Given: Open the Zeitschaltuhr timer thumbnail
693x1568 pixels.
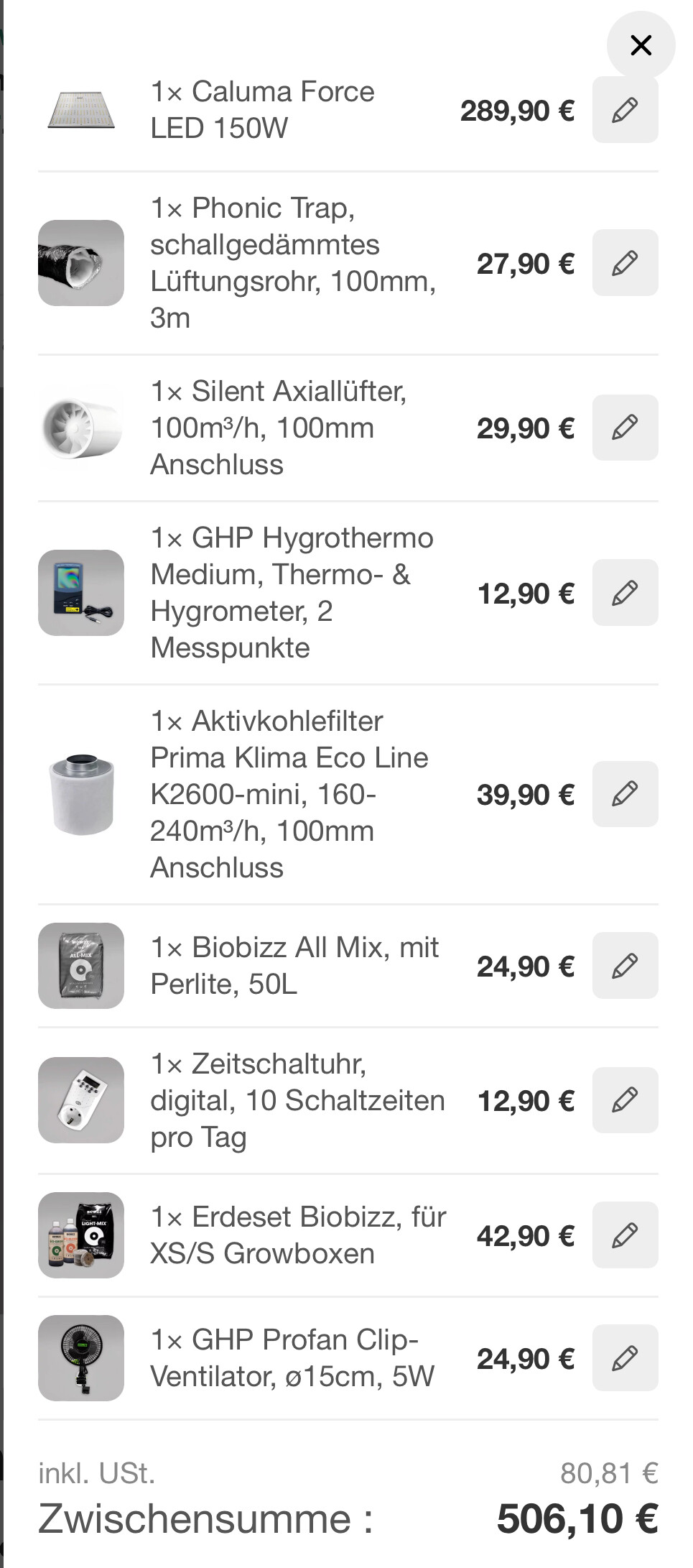Looking at the screenshot, I should click(x=81, y=1100).
